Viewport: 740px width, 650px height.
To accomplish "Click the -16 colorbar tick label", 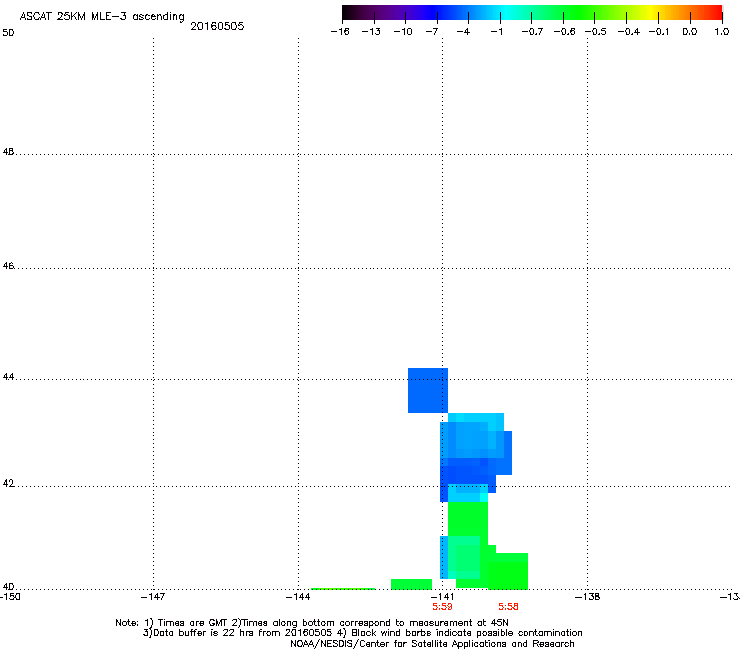I will [x=340, y=32].
